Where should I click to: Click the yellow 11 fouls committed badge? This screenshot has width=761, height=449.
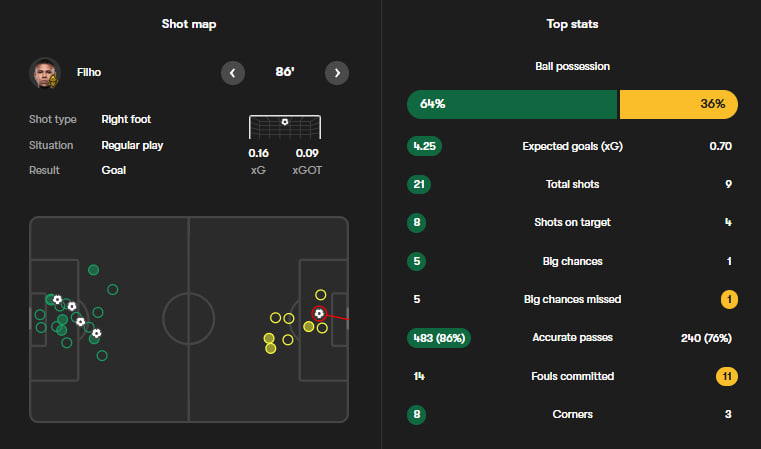click(727, 377)
